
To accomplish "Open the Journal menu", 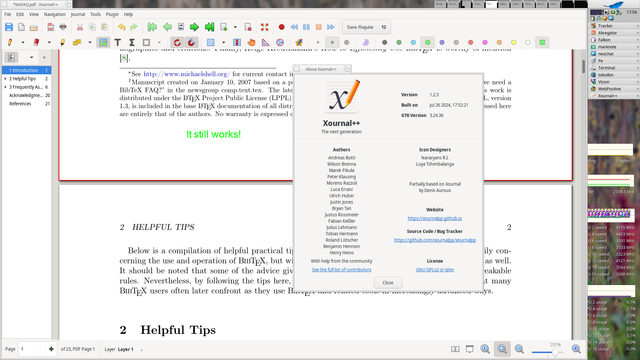I will [x=78, y=14].
